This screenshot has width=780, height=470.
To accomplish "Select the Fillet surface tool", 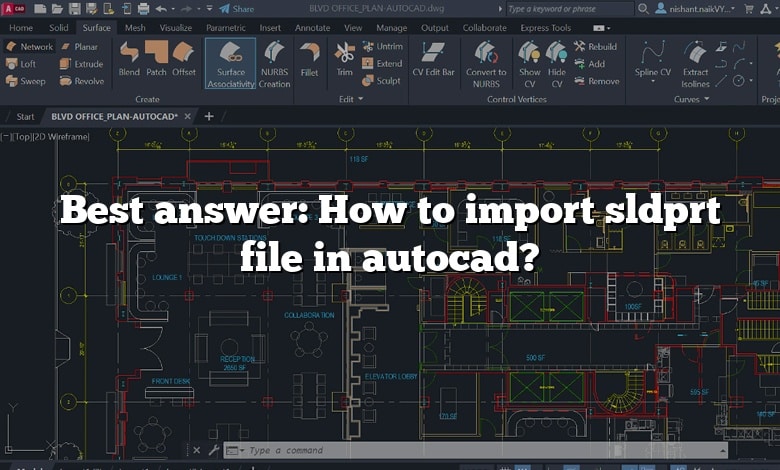I will [309, 59].
